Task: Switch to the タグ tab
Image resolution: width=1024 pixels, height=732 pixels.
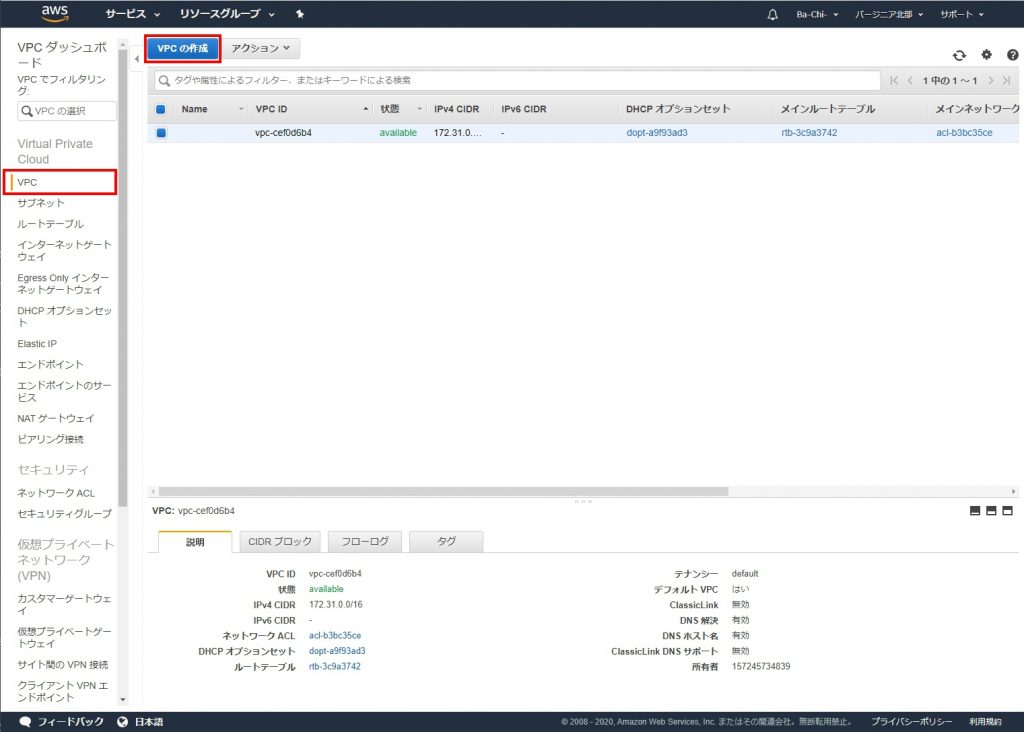Action: click(446, 541)
